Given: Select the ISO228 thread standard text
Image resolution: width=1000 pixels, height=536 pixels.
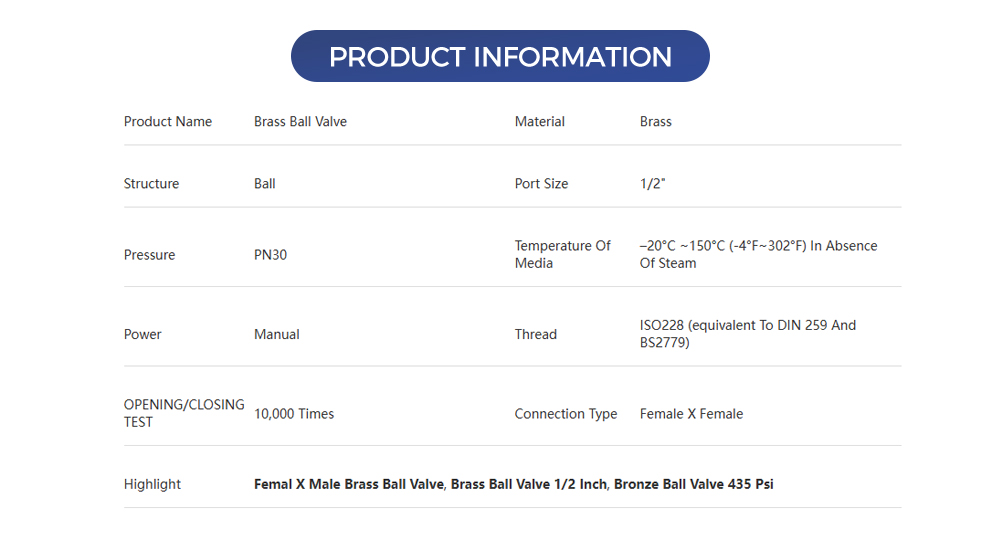Looking at the screenshot, I should (747, 333).
